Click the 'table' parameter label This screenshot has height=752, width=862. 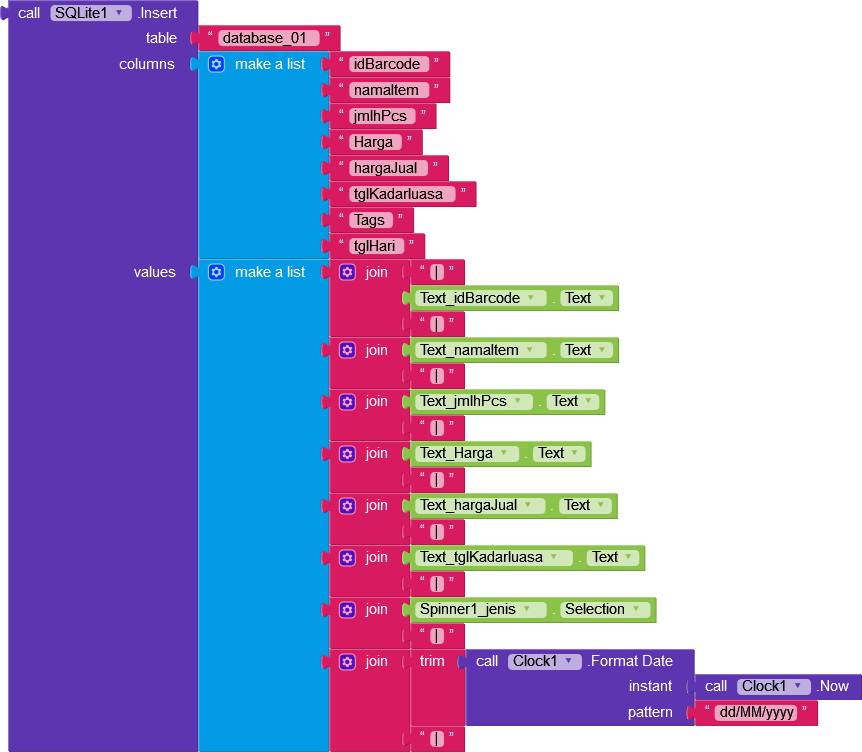tap(161, 38)
